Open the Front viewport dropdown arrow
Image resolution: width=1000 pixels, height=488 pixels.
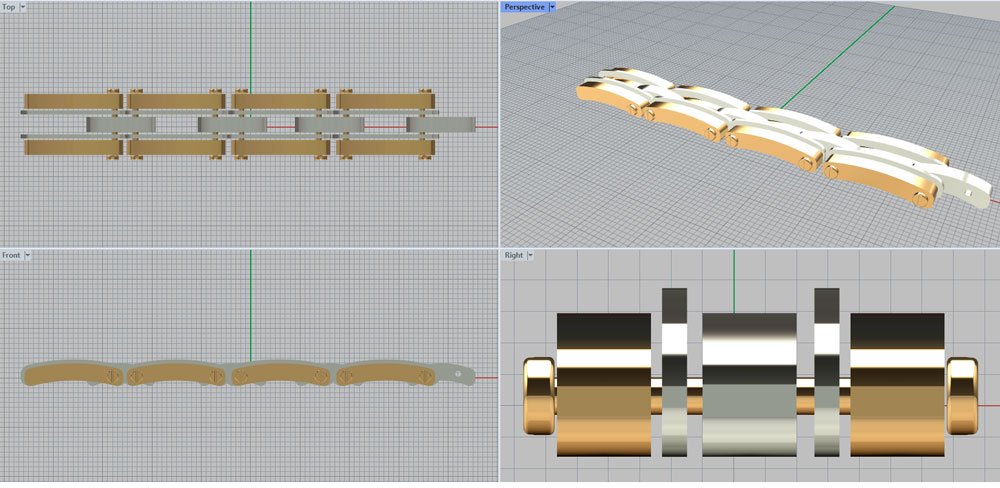click(x=28, y=255)
